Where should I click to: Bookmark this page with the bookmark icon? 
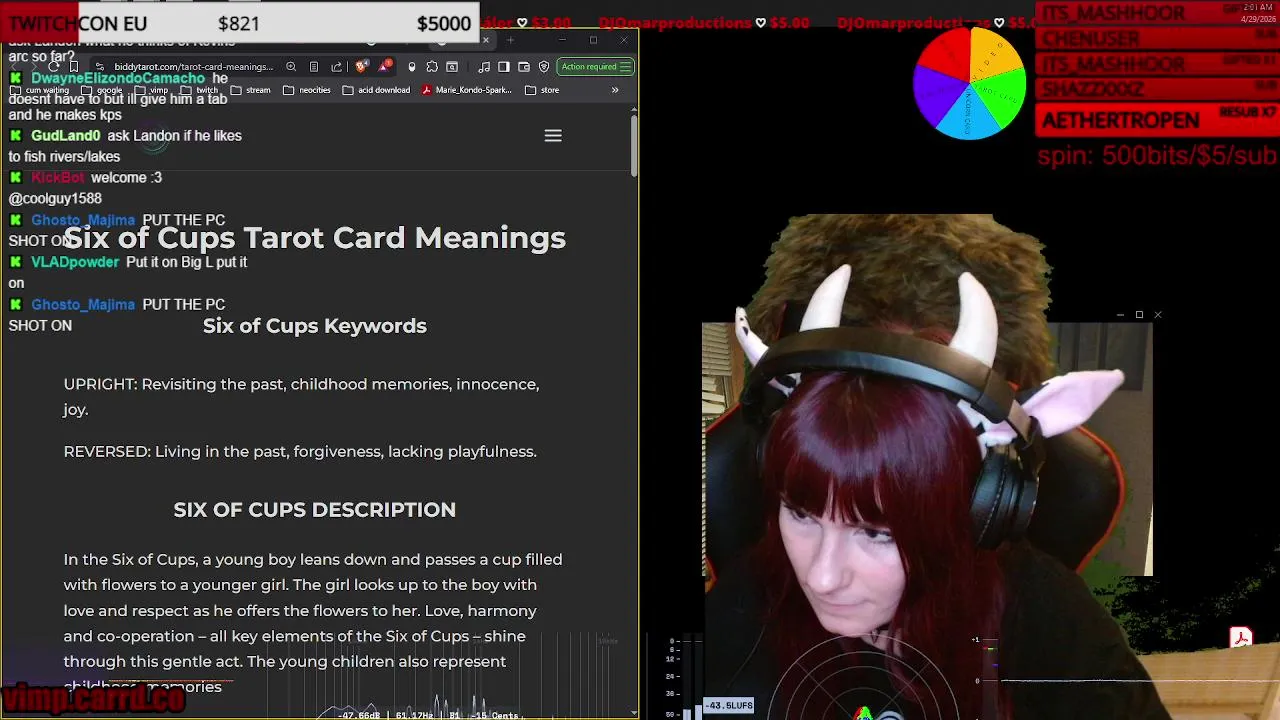tap(74, 67)
